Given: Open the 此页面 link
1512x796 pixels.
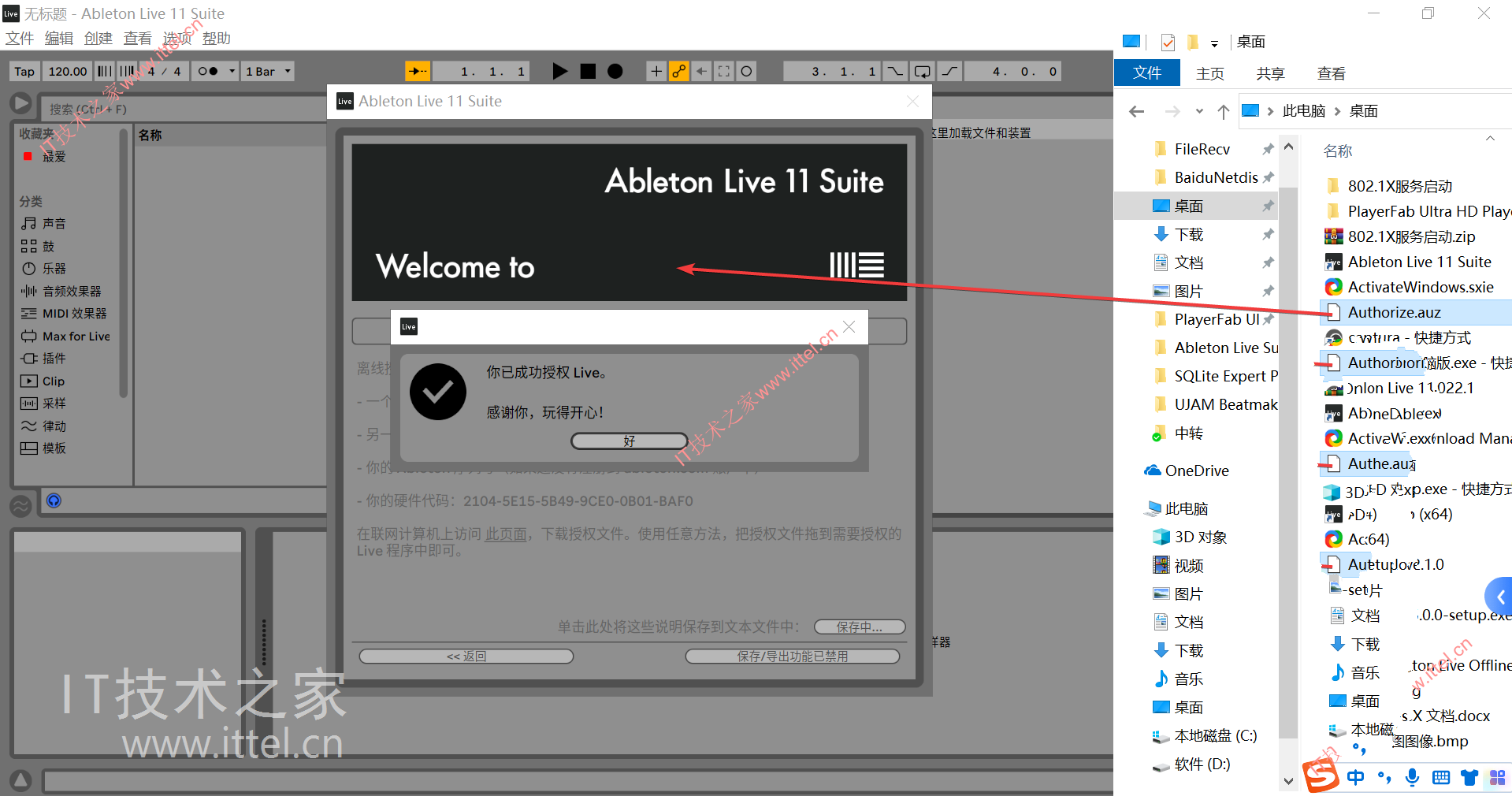Looking at the screenshot, I should tap(506, 534).
